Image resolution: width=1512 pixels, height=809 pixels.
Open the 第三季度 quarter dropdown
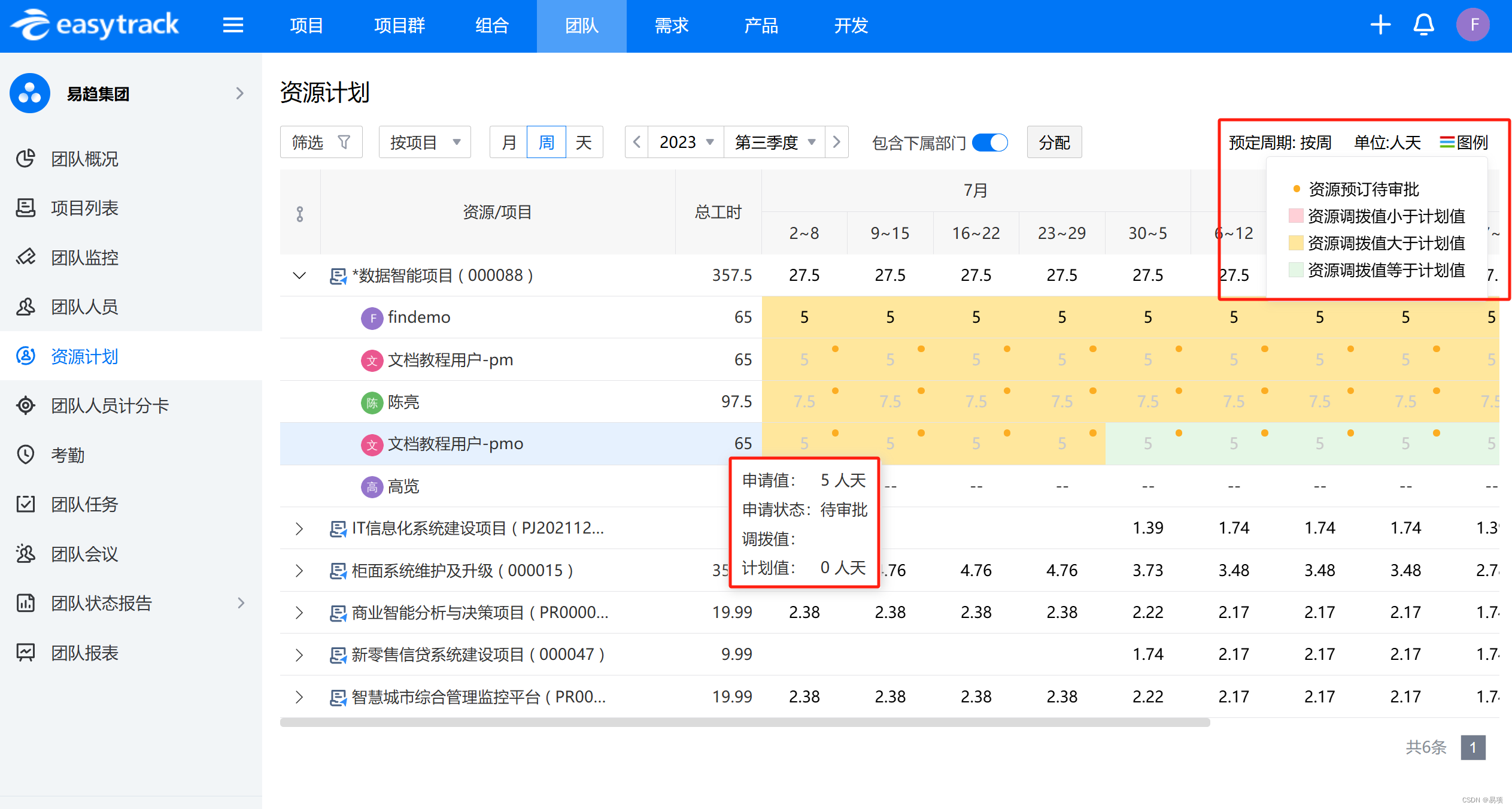tap(774, 143)
